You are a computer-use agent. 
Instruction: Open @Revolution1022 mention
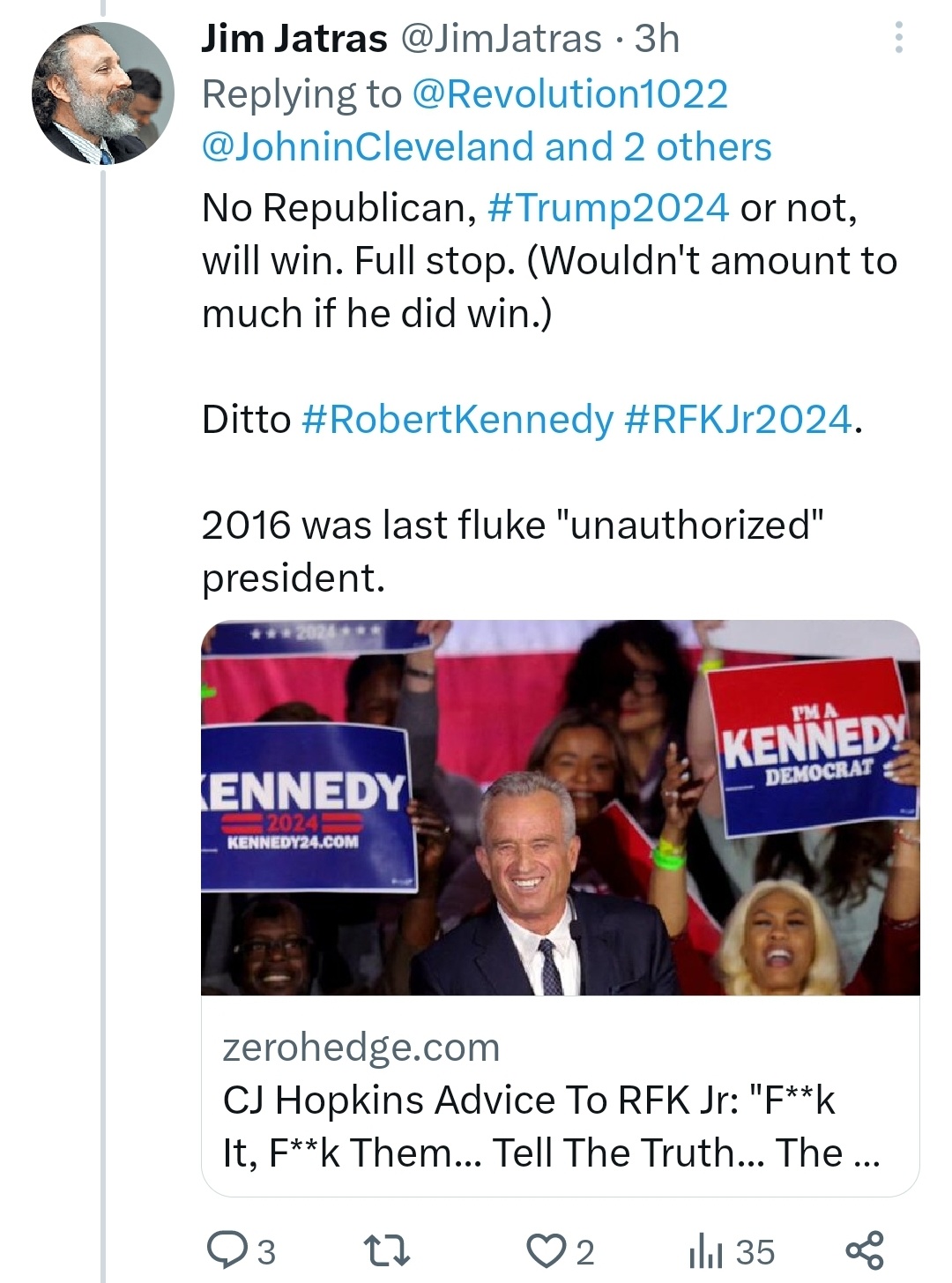point(570,94)
